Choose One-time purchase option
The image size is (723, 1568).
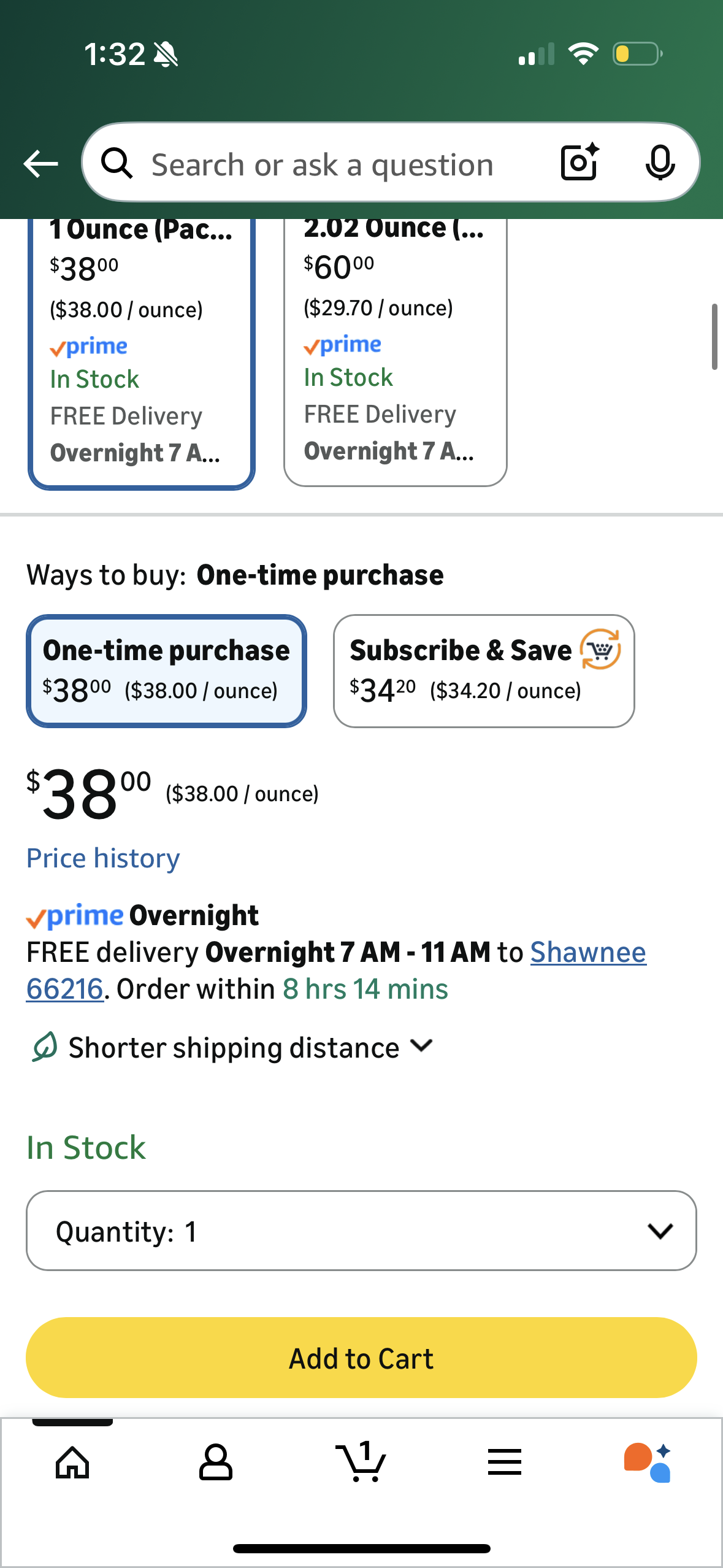click(166, 671)
